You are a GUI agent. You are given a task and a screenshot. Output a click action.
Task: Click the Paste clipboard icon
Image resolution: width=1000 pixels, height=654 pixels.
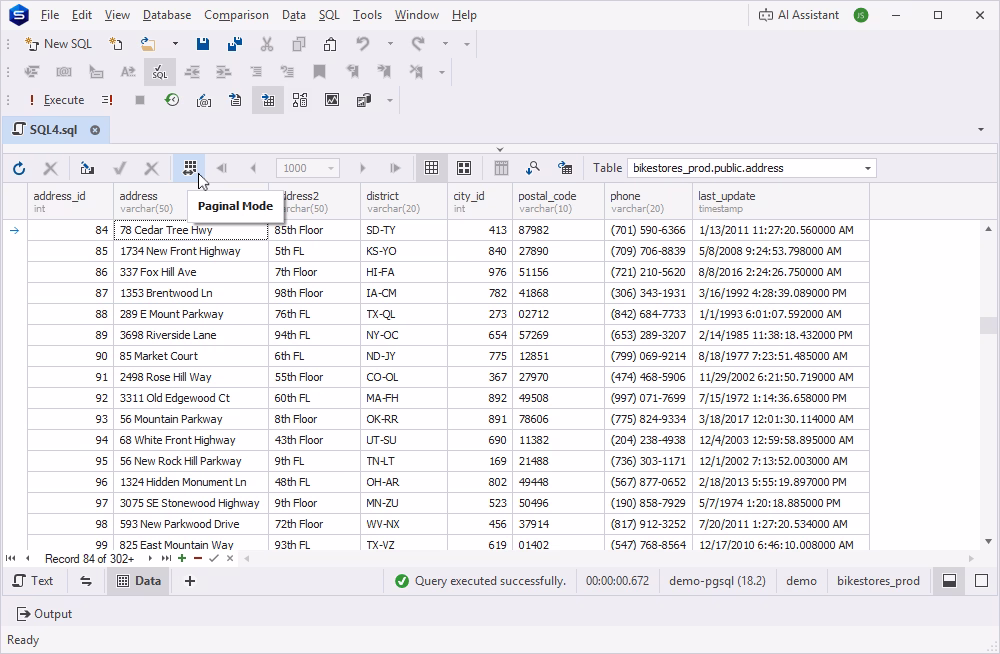tap(330, 43)
